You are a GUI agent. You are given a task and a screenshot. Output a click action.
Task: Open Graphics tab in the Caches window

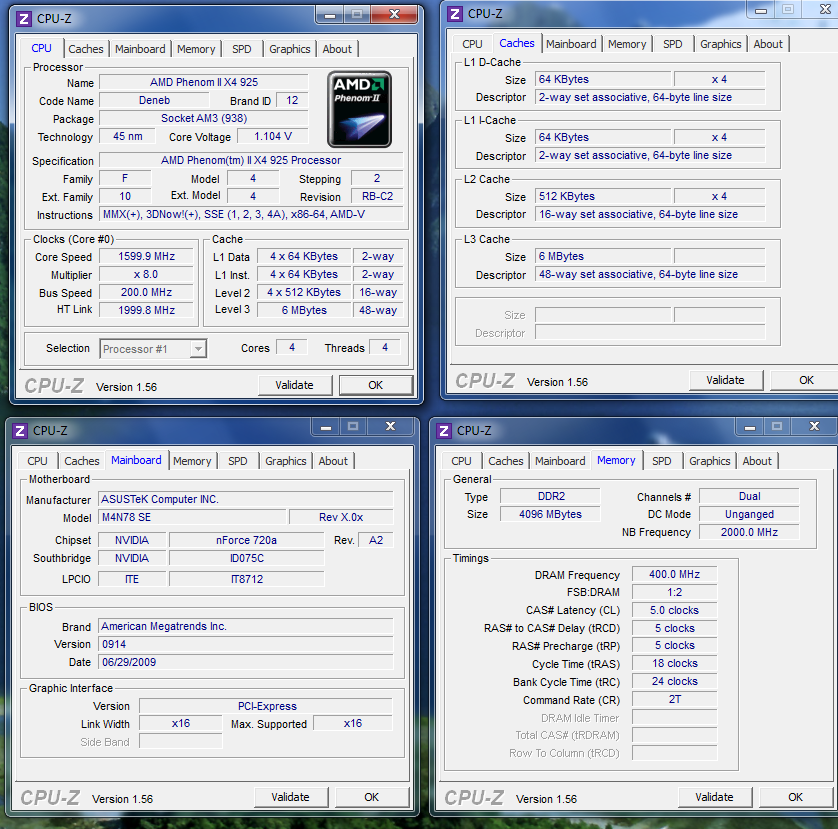[x=721, y=44]
